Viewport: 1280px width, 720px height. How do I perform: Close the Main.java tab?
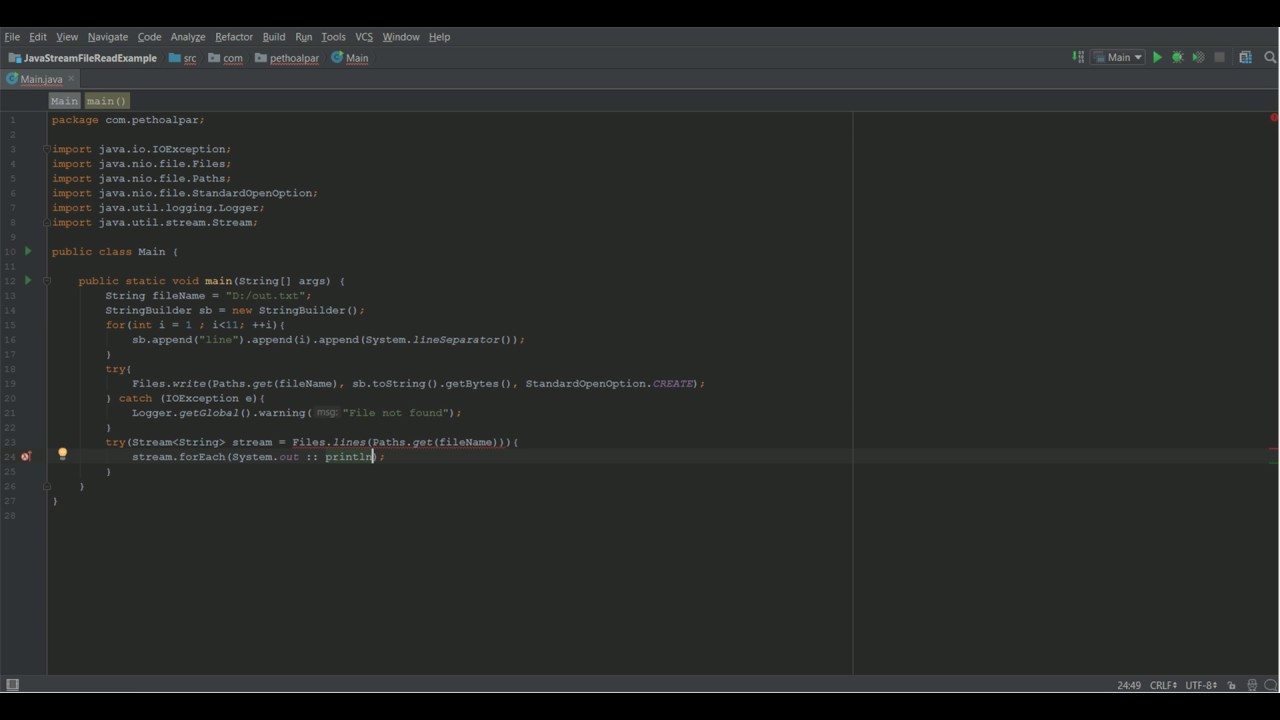click(72, 79)
